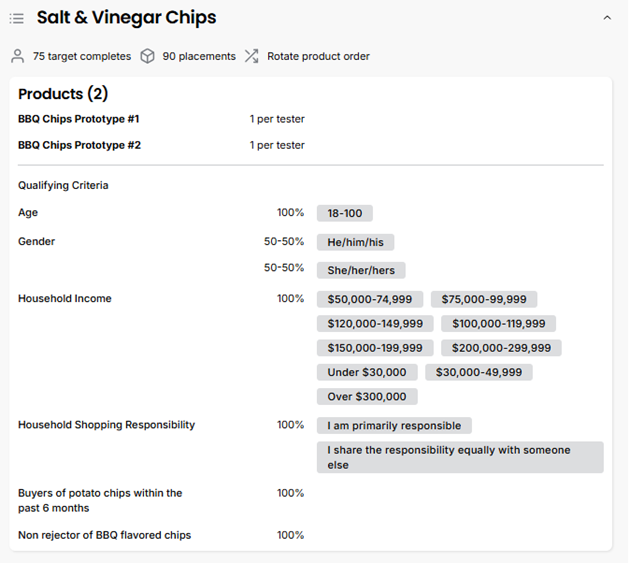Click the Products (2) heading
Image resolution: width=629 pixels, height=563 pixels.
(x=63, y=94)
